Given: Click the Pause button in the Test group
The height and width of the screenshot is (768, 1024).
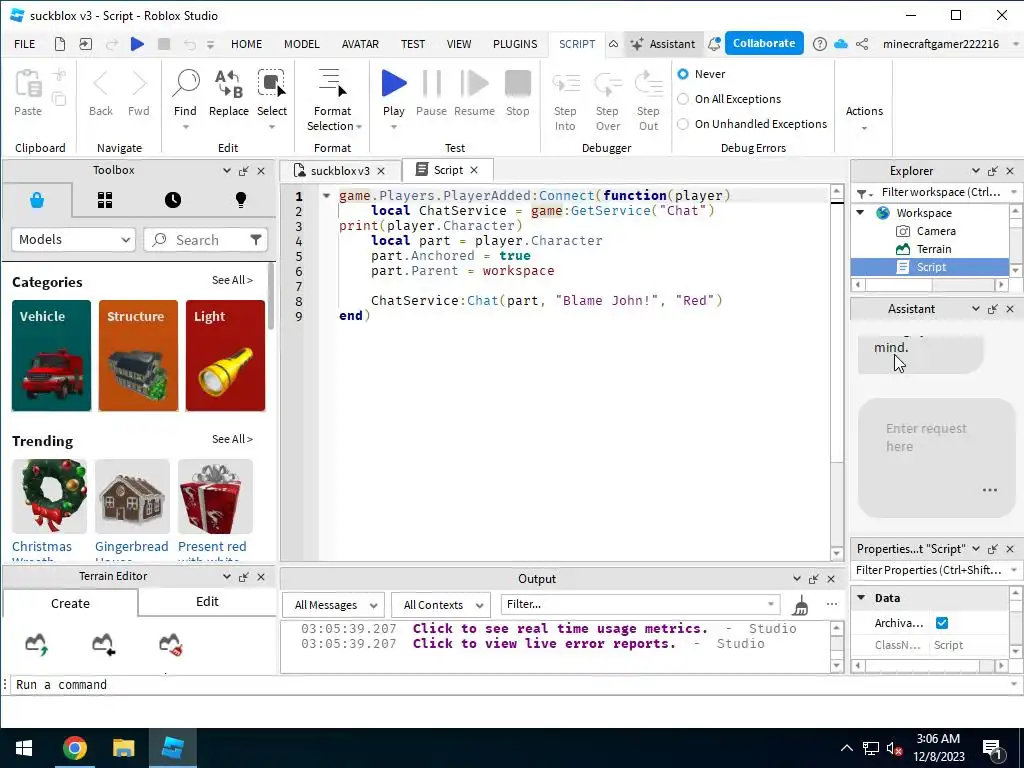Looking at the screenshot, I should [432, 95].
